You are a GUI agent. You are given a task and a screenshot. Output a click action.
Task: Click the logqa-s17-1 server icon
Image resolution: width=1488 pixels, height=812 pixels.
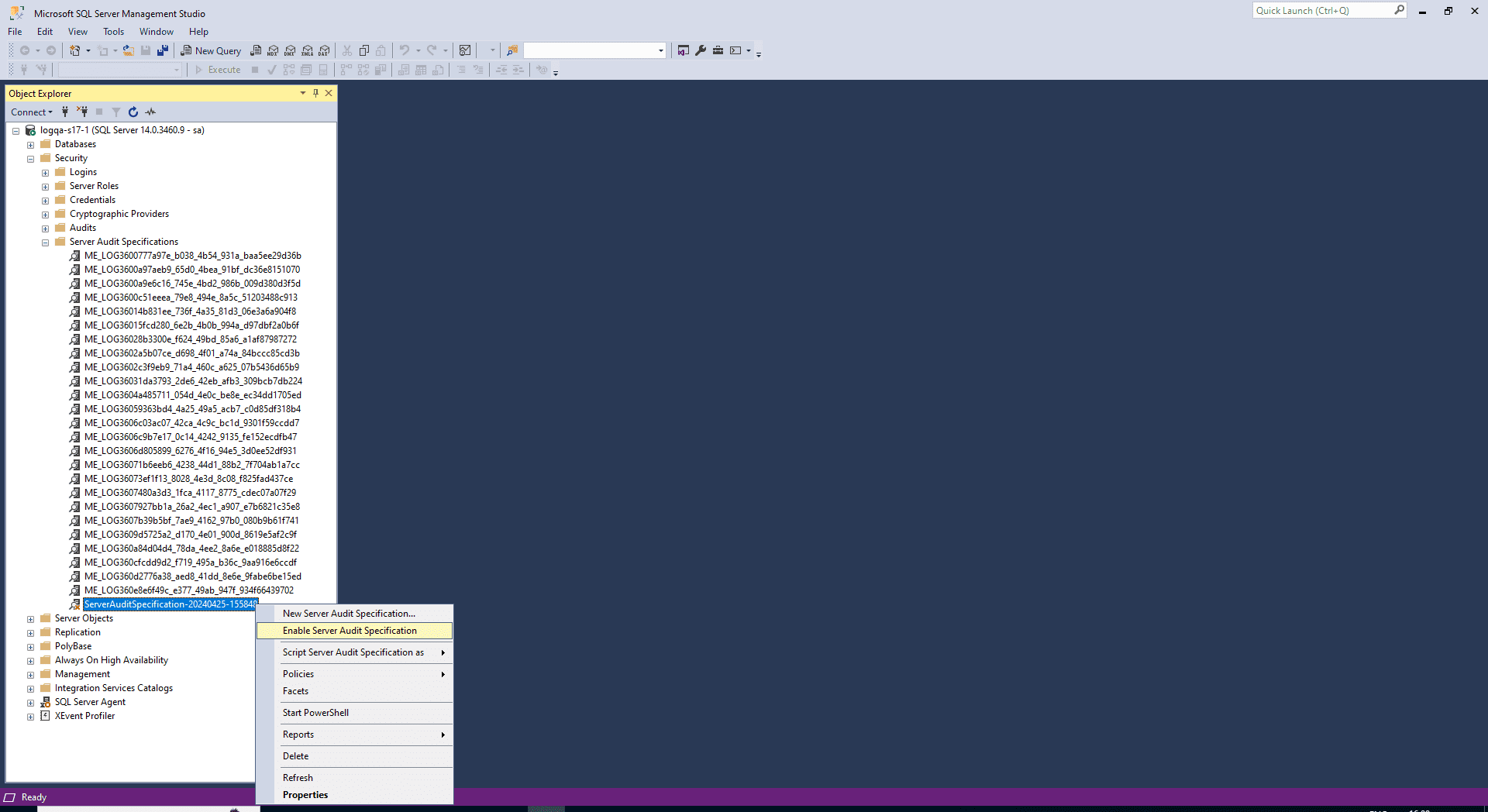[30, 130]
